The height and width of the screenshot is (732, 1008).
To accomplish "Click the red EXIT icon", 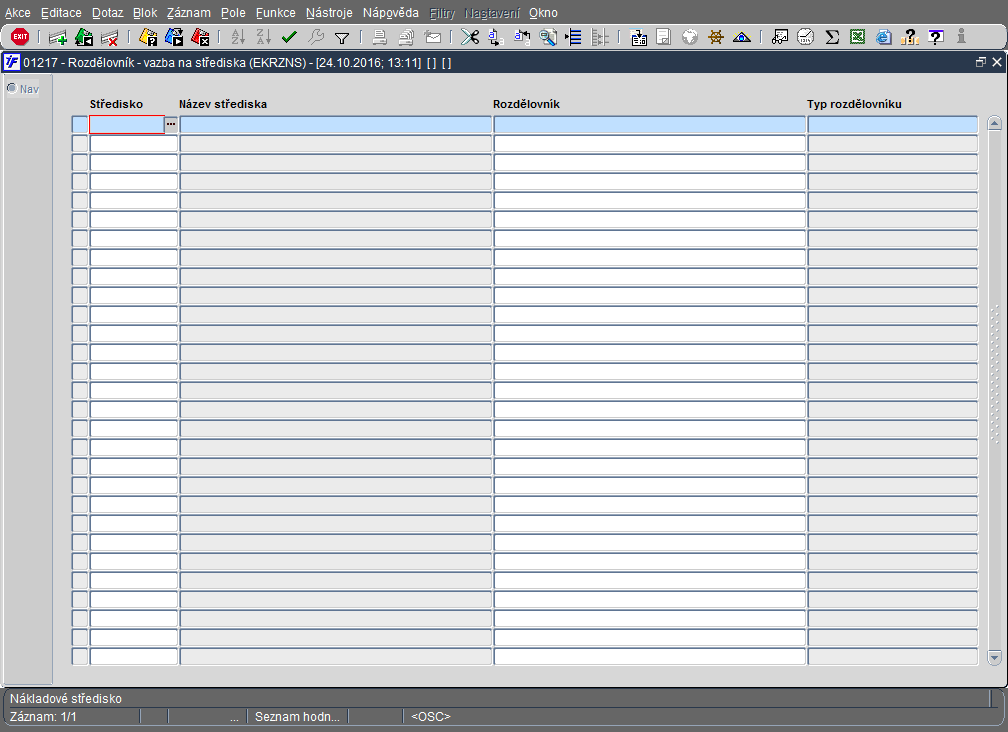I will click(20, 37).
